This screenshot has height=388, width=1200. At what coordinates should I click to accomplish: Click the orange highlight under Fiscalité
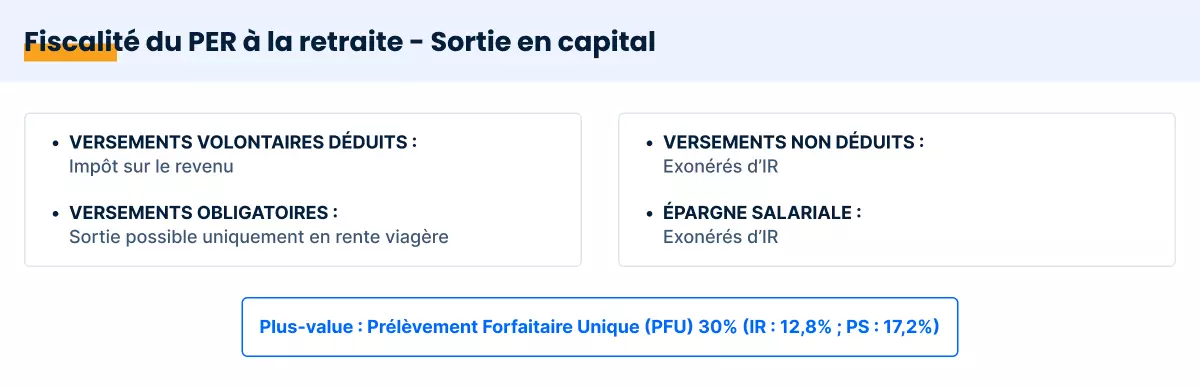point(70,55)
